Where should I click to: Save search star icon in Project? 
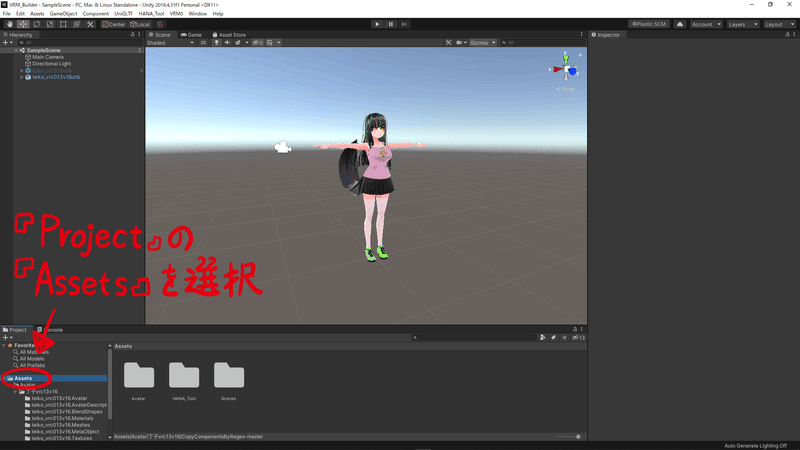click(564, 338)
